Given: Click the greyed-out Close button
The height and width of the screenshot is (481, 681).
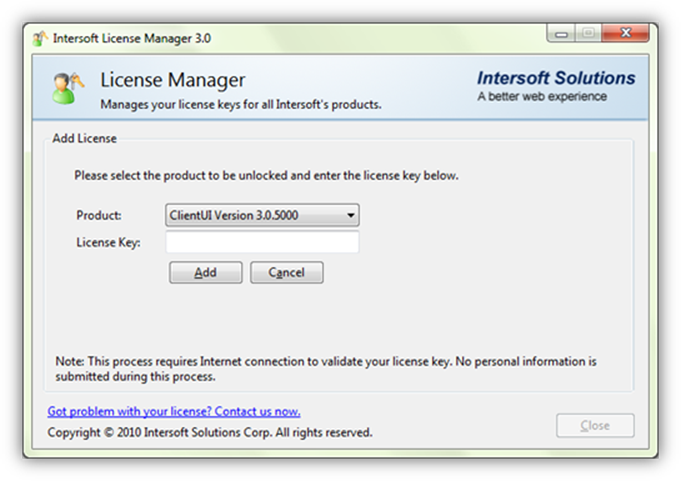Looking at the screenshot, I should click(x=595, y=425).
